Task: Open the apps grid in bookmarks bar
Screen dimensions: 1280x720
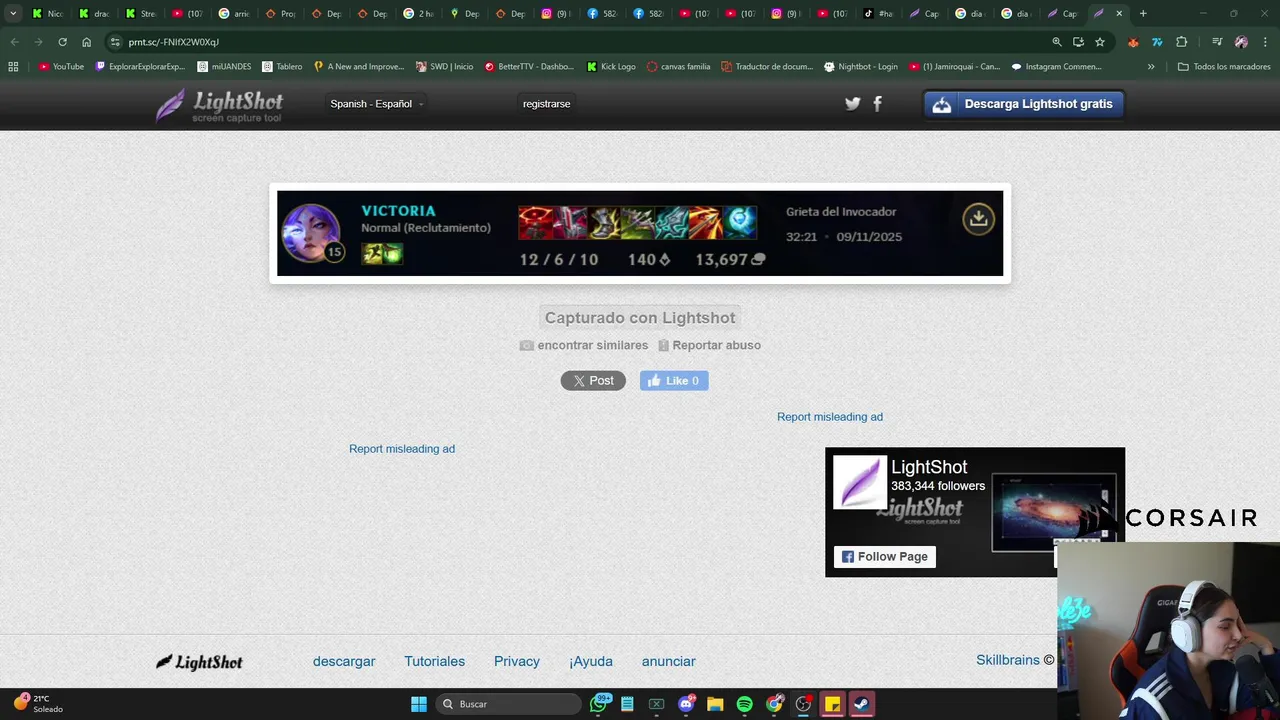Action: click(x=13, y=67)
